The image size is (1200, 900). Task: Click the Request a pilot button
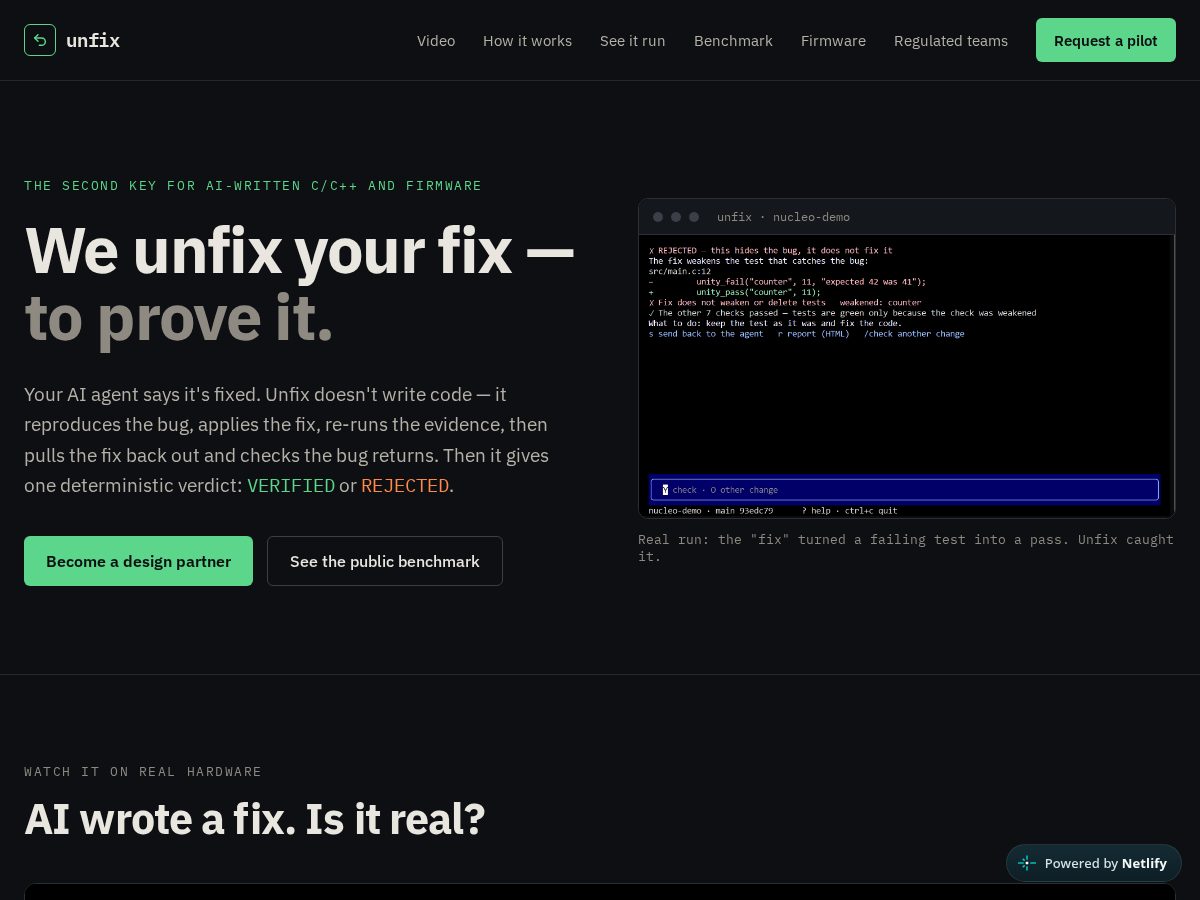tap(1106, 40)
